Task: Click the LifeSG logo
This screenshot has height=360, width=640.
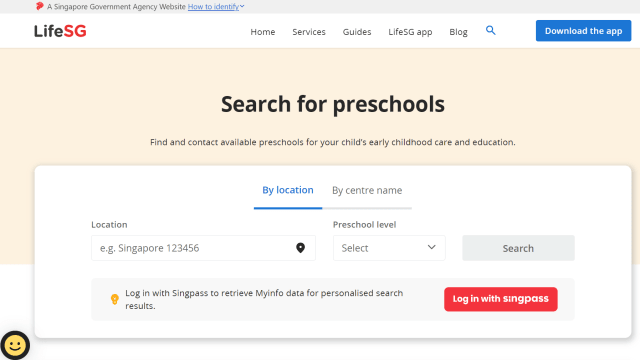Action: pos(60,31)
